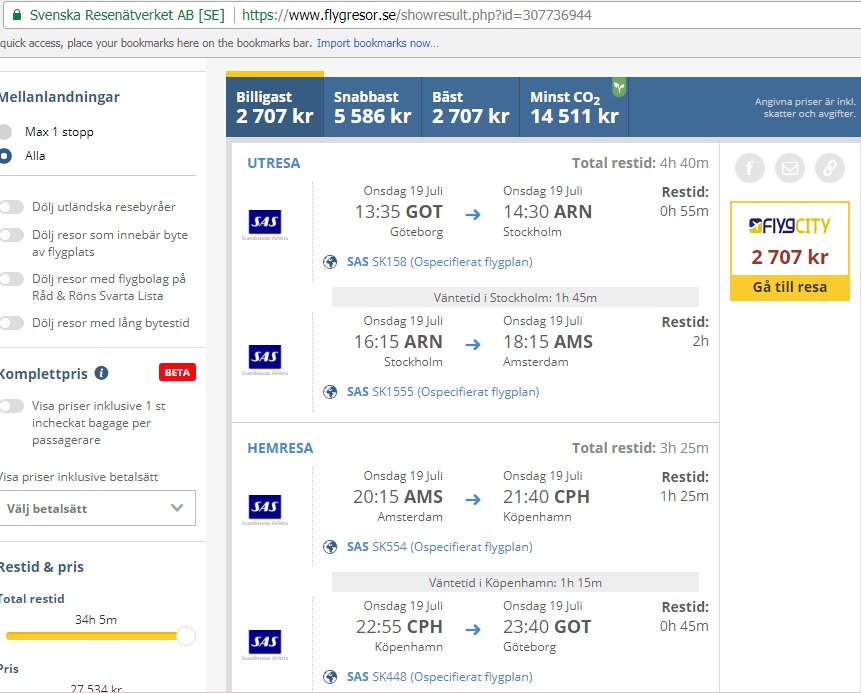Select the Max 1 stopp radio option
Viewport: 861px width, 693px height.
click(6, 132)
